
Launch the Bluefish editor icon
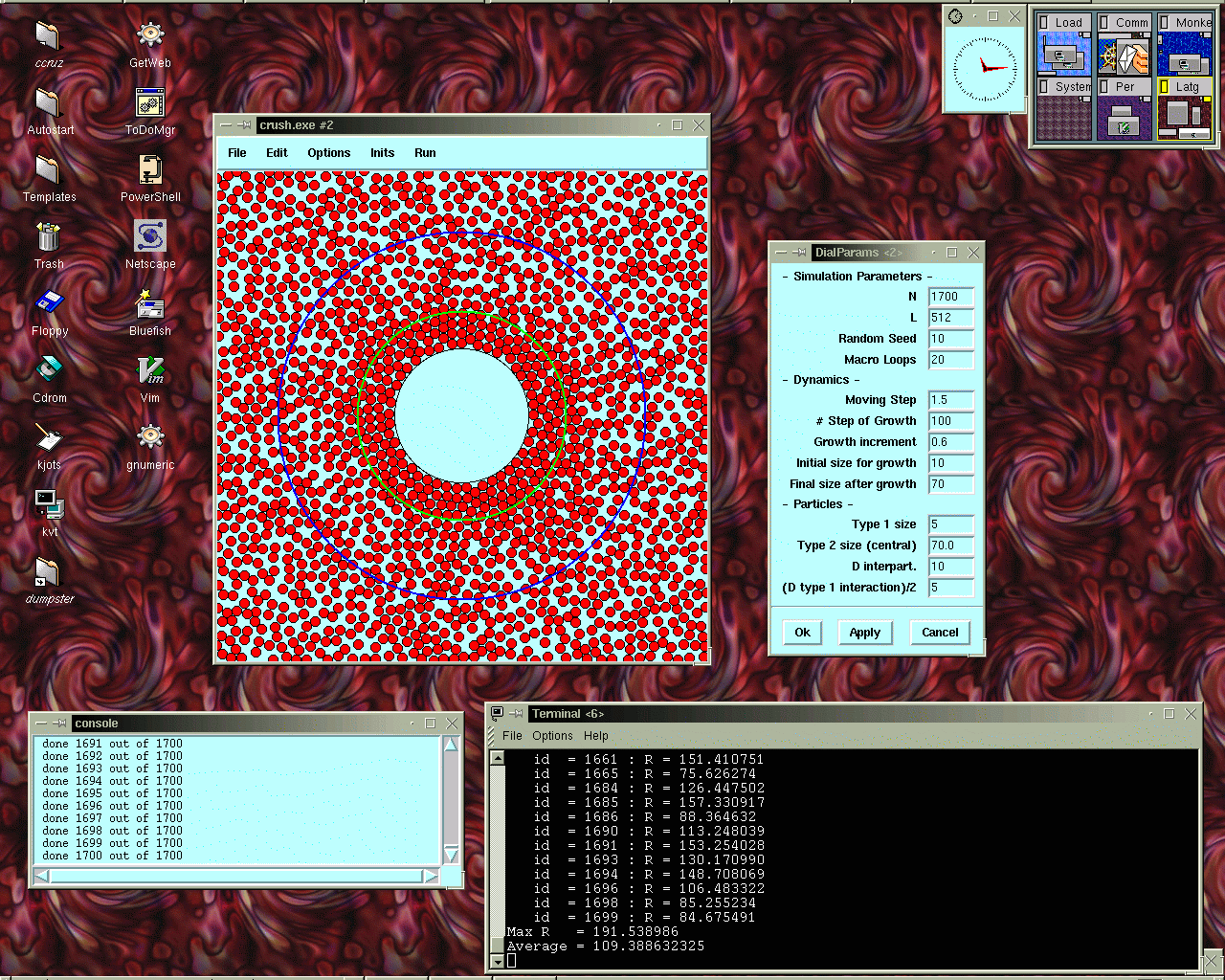pos(150,303)
